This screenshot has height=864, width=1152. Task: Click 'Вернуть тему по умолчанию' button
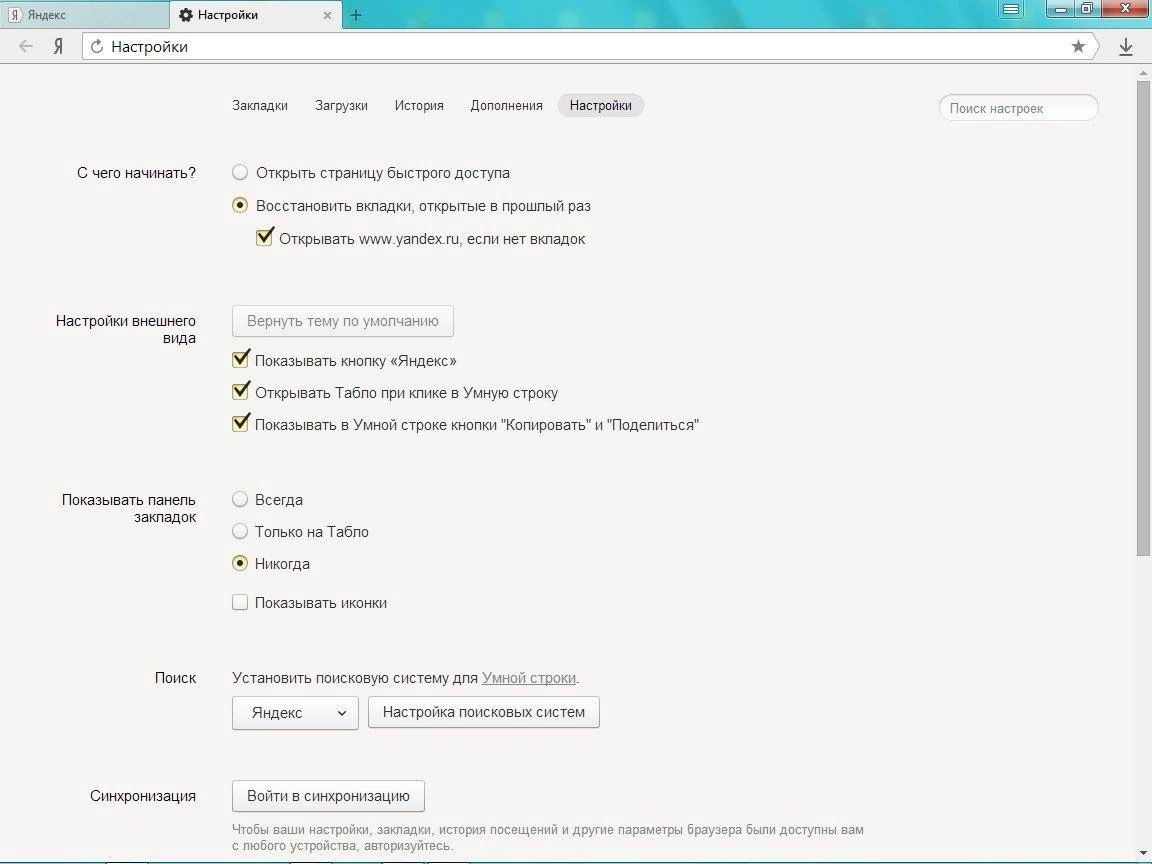coord(343,321)
